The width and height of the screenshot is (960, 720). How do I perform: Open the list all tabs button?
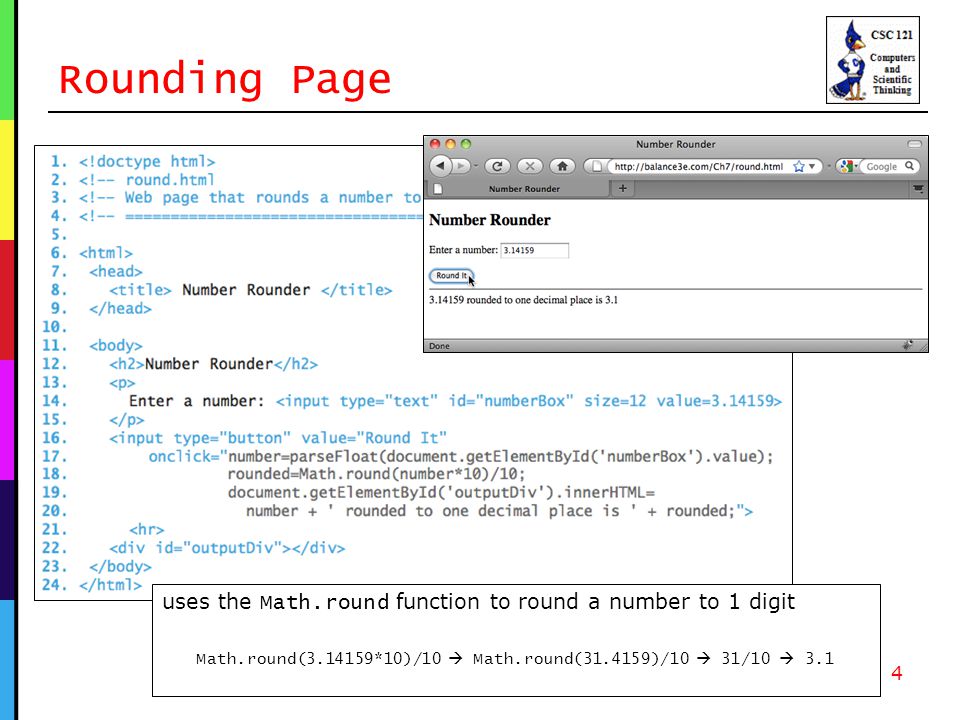click(x=918, y=189)
